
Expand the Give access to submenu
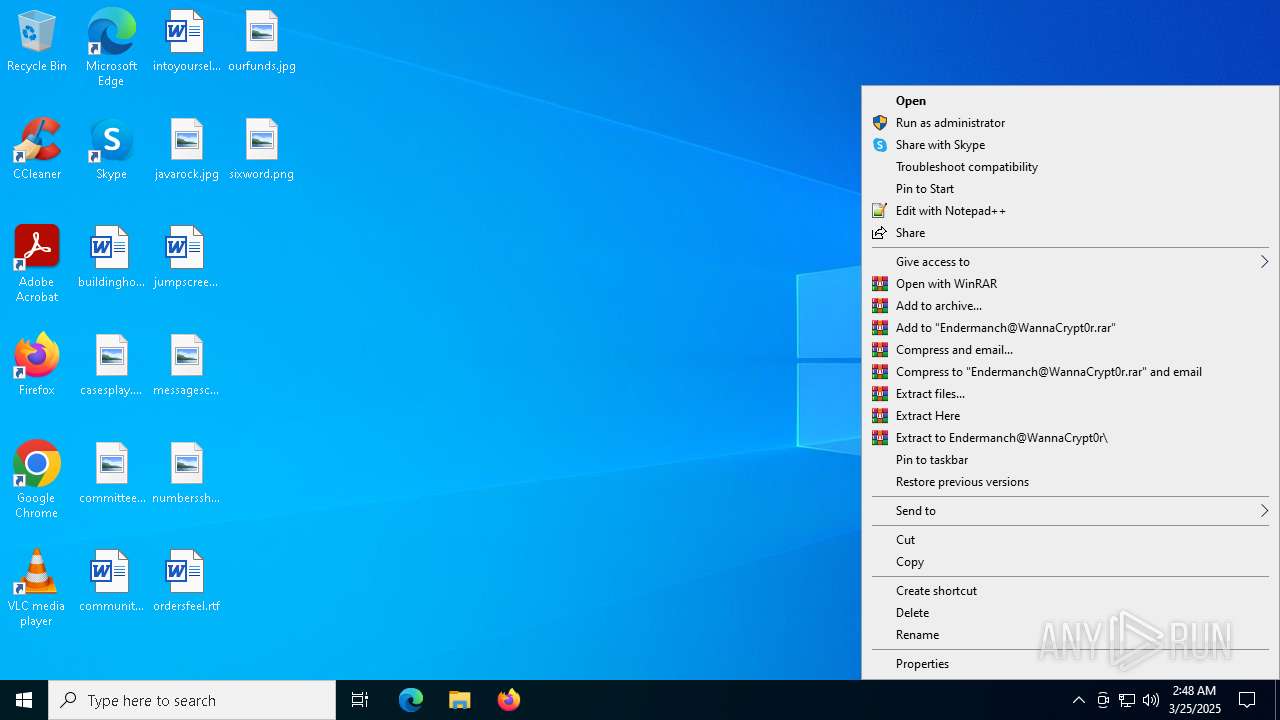(x=1070, y=262)
